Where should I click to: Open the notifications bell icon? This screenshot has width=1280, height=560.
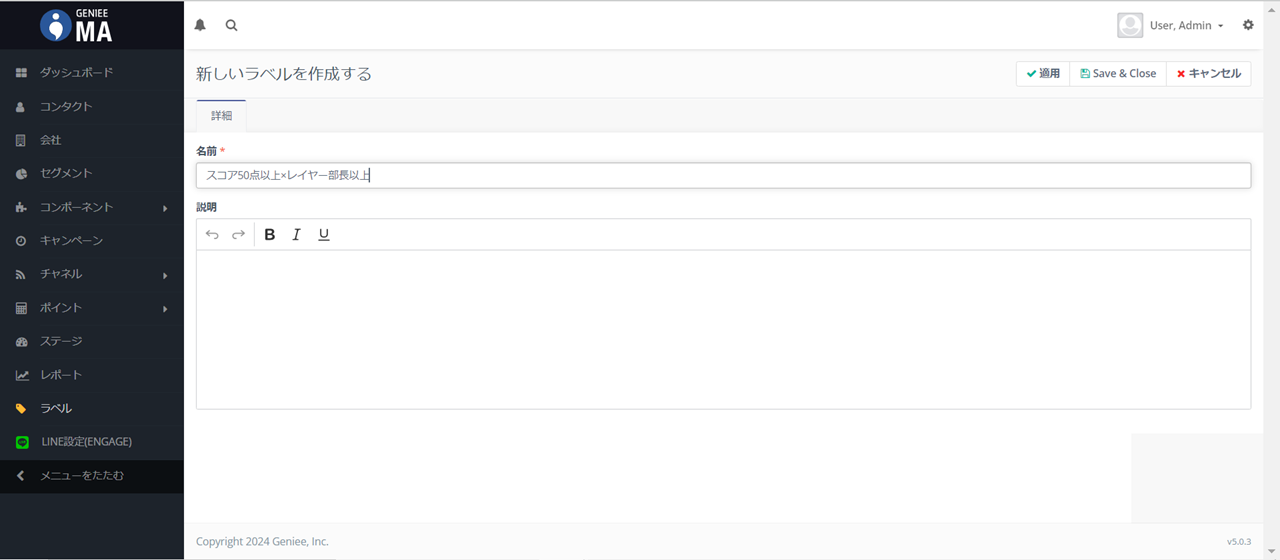[200, 25]
